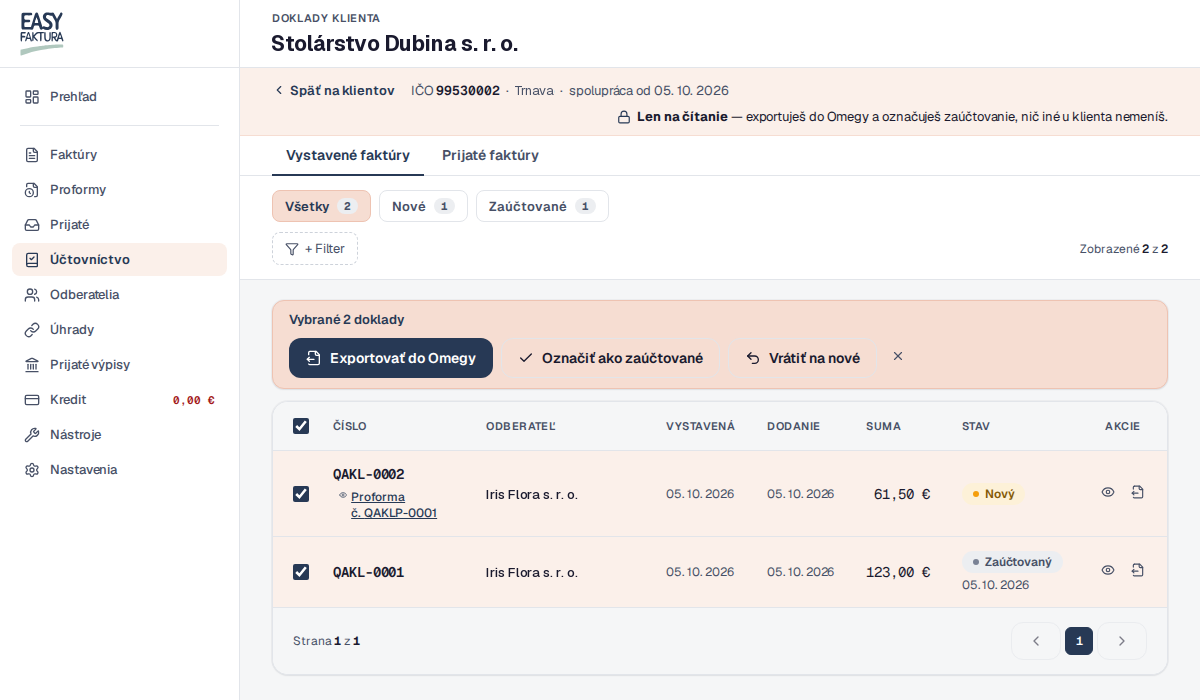This screenshot has width=1200, height=700.
Task: Click the Odberatelia people icon
Action: pos(32,295)
